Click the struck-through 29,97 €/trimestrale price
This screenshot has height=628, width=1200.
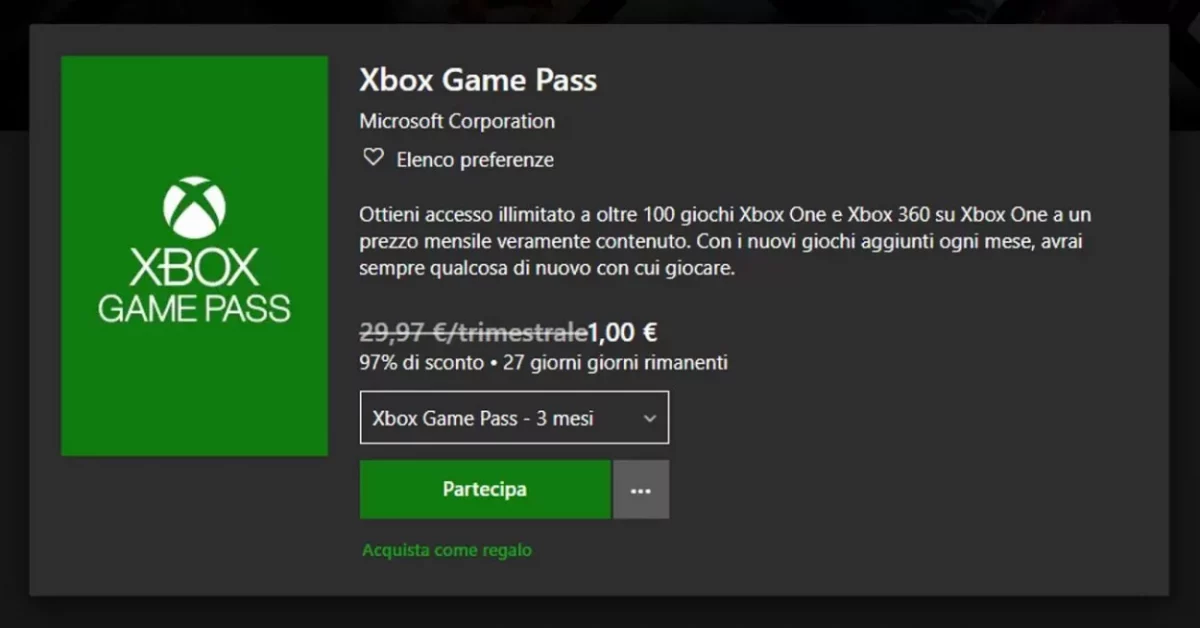click(473, 332)
